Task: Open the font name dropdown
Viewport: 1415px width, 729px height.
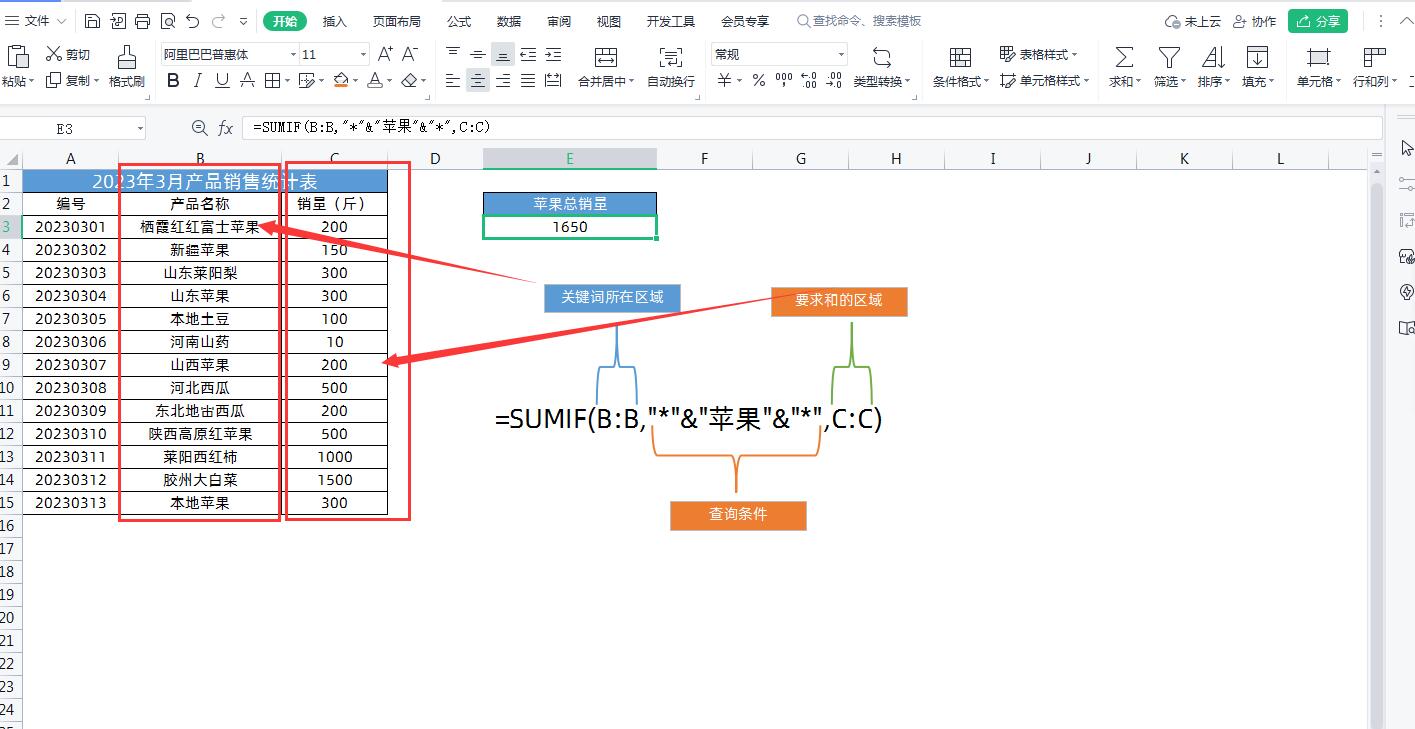Action: pyautogui.click(x=293, y=55)
